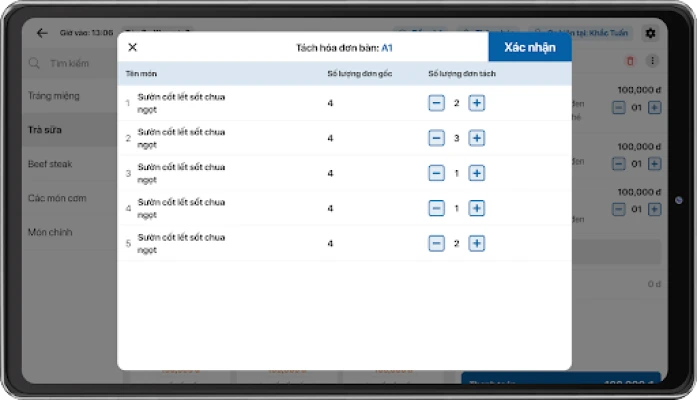Delete order using red trash icon
697x400 pixels.
(630, 62)
